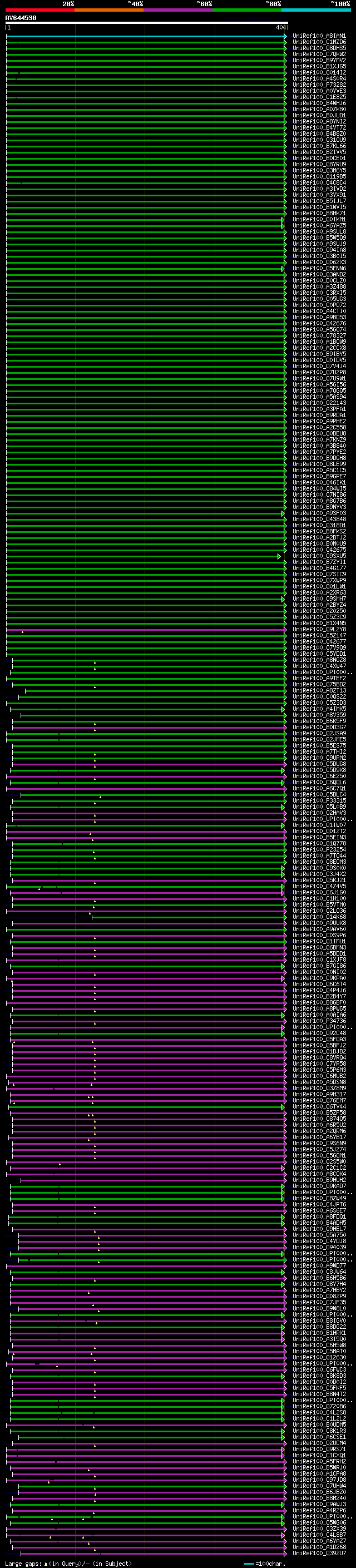This screenshot has width=356, height=1568.
Task: Open hit UniRef100_Q2JSA9
Action: pyautogui.click(x=319, y=734)
